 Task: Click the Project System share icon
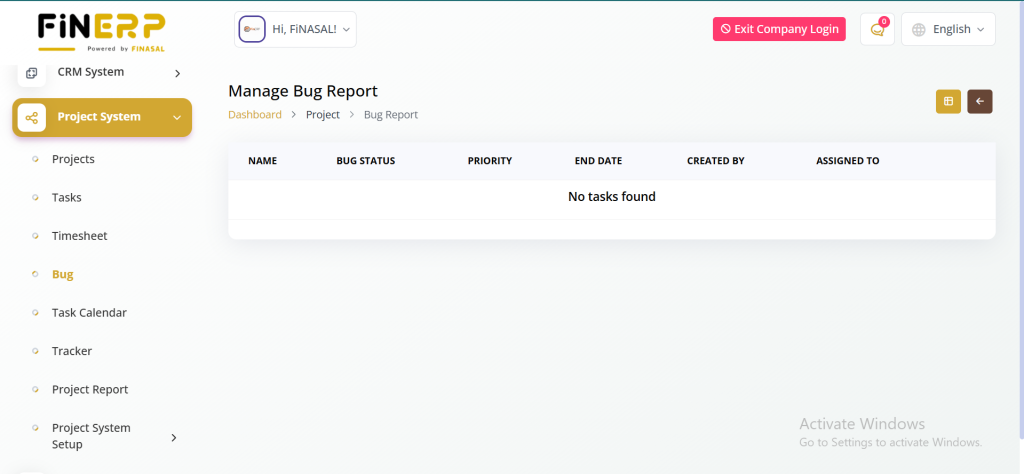pyautogui.click(x=32, y=117)
